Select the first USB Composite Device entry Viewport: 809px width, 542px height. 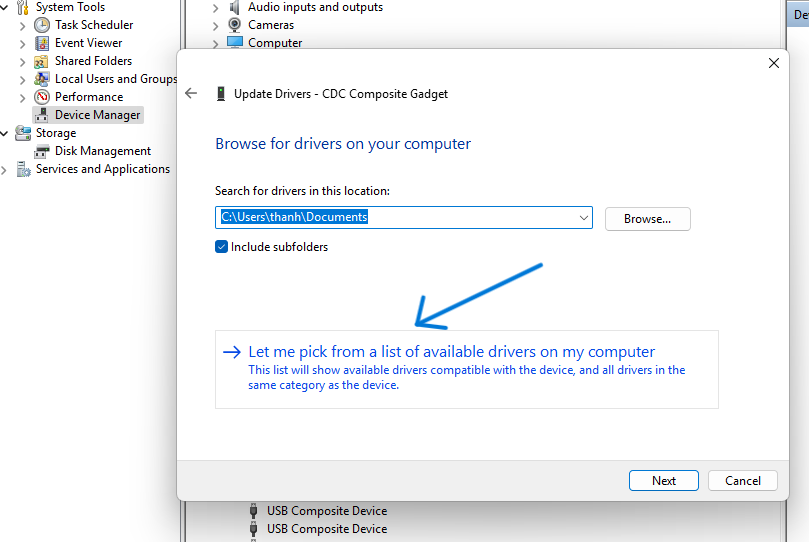pos(326,511)
